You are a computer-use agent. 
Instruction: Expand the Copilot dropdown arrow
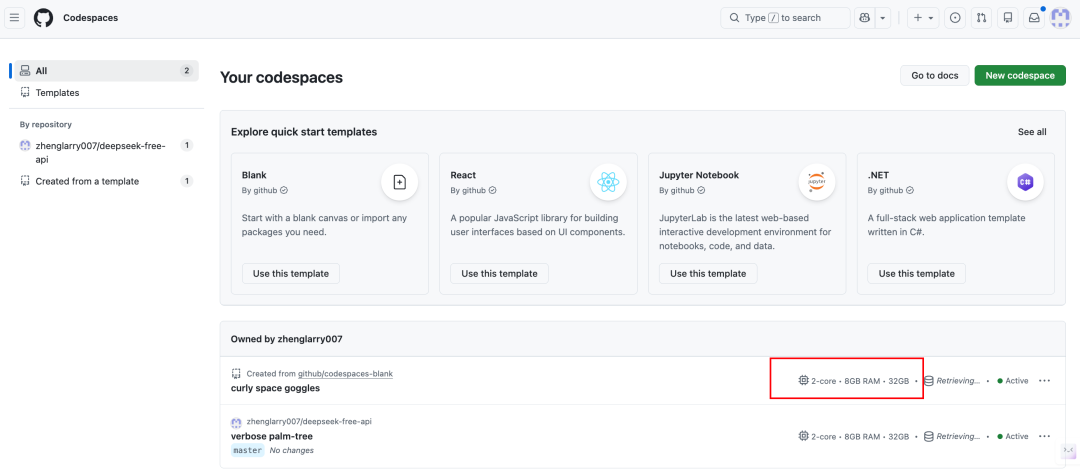pyautogui.click(x=883, y=18)
